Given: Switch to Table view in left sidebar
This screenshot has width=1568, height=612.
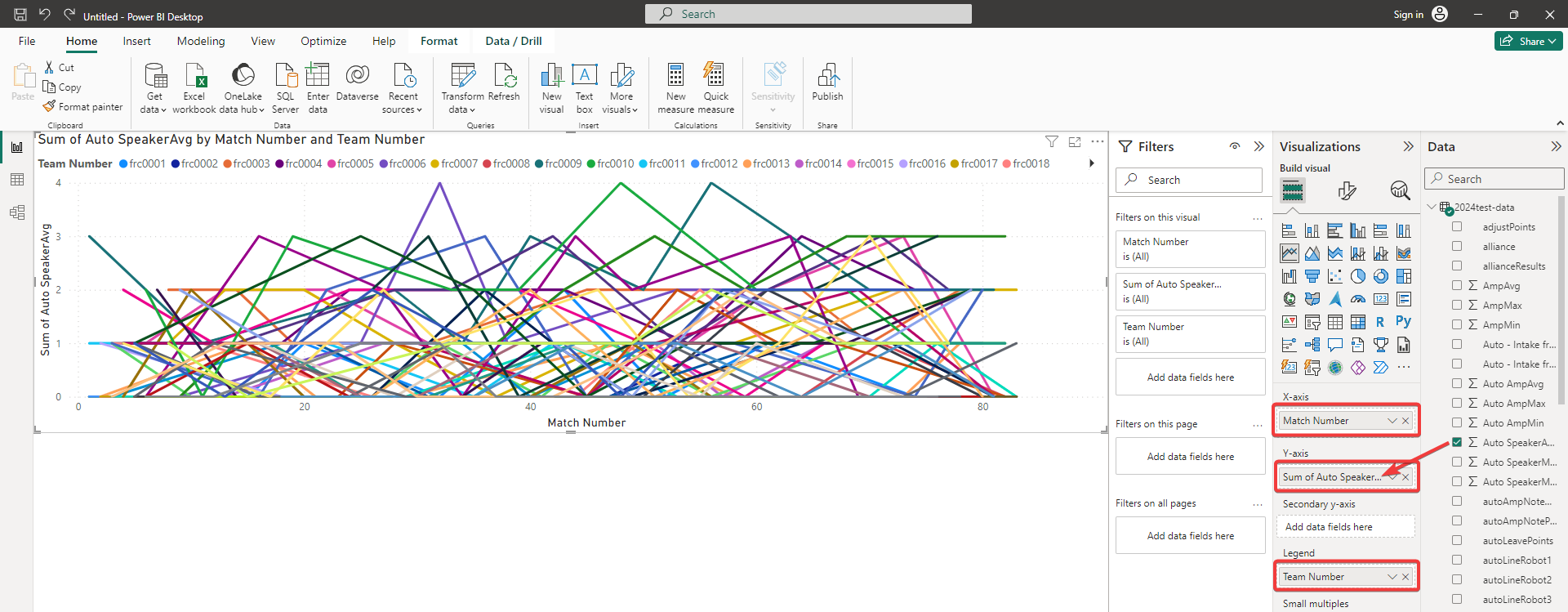Looking at the screenshot, I should point(17,180).
